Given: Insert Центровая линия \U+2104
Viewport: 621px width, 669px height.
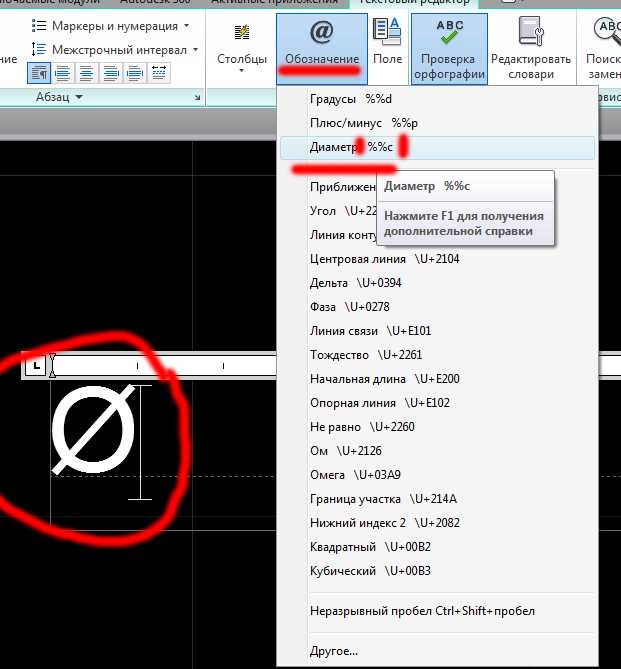Looking at the screenshot, I should [437, 259].
